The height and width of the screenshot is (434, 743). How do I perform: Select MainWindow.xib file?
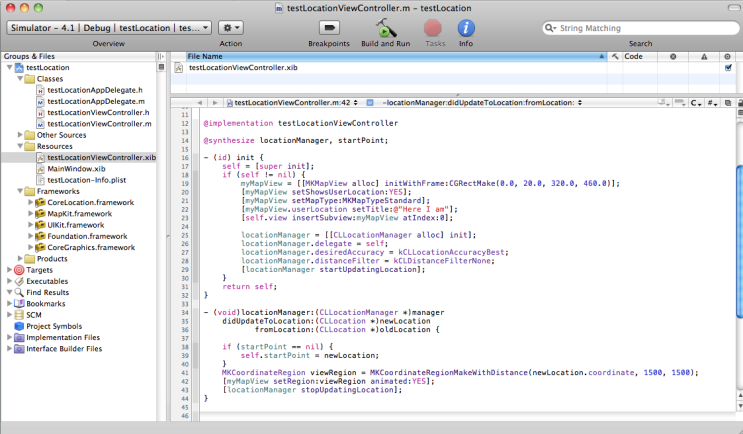tap(76, 169)
